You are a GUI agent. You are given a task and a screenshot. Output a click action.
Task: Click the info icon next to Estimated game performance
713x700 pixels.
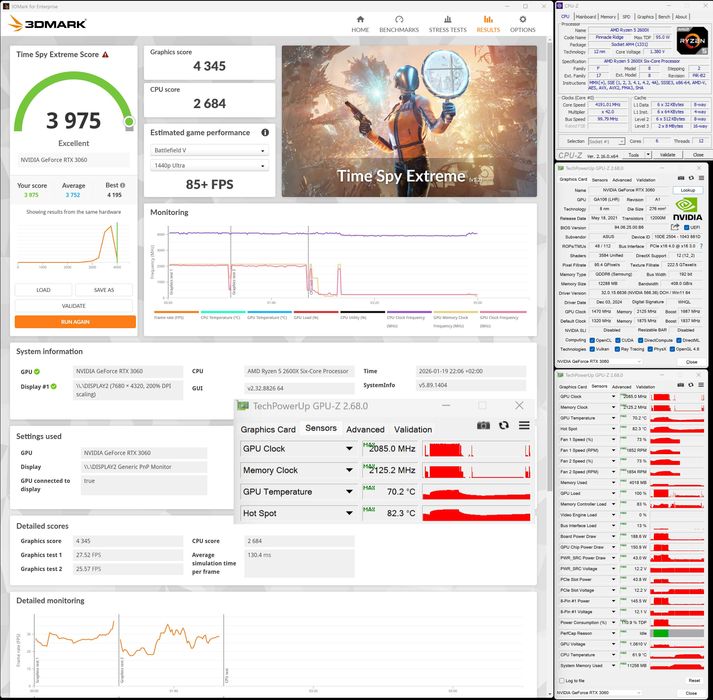tap(265, 132)
